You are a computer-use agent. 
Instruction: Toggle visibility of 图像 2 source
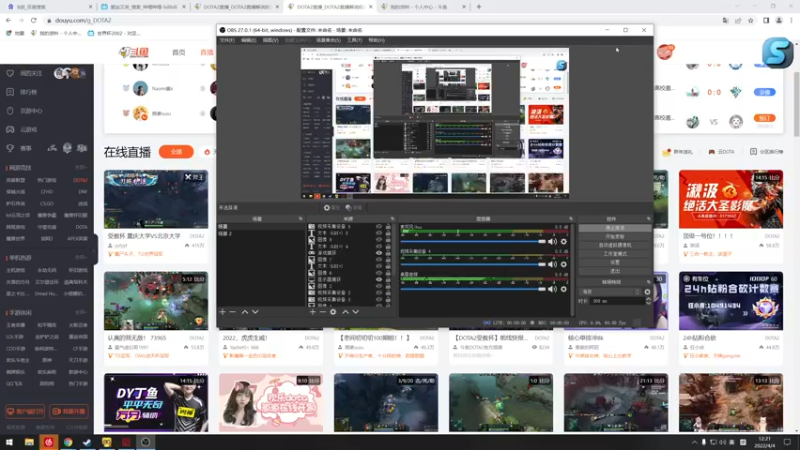tap(379, 286)
